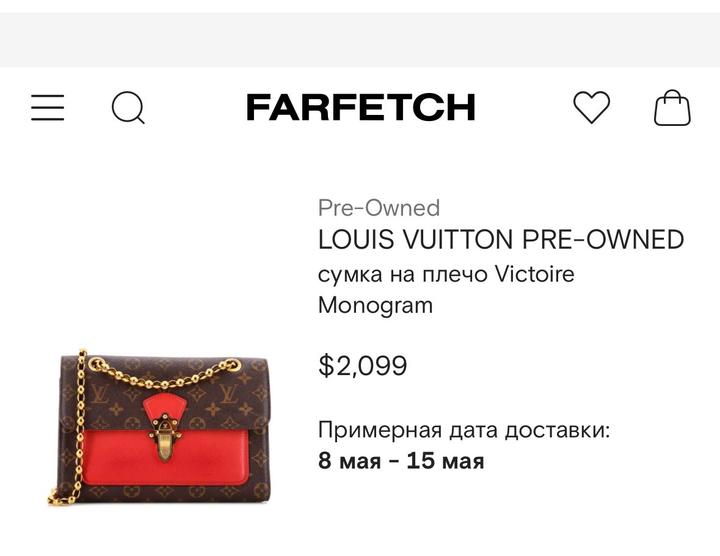
Task: Open the heart wishlist icon
Action: tap(591, 107)
